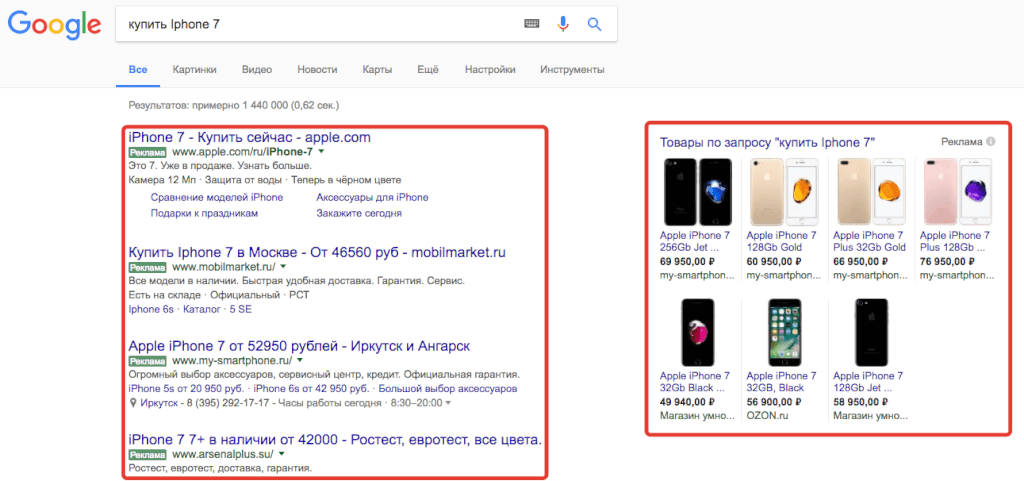Click the 5 SE sitelink

click(241, 309)
